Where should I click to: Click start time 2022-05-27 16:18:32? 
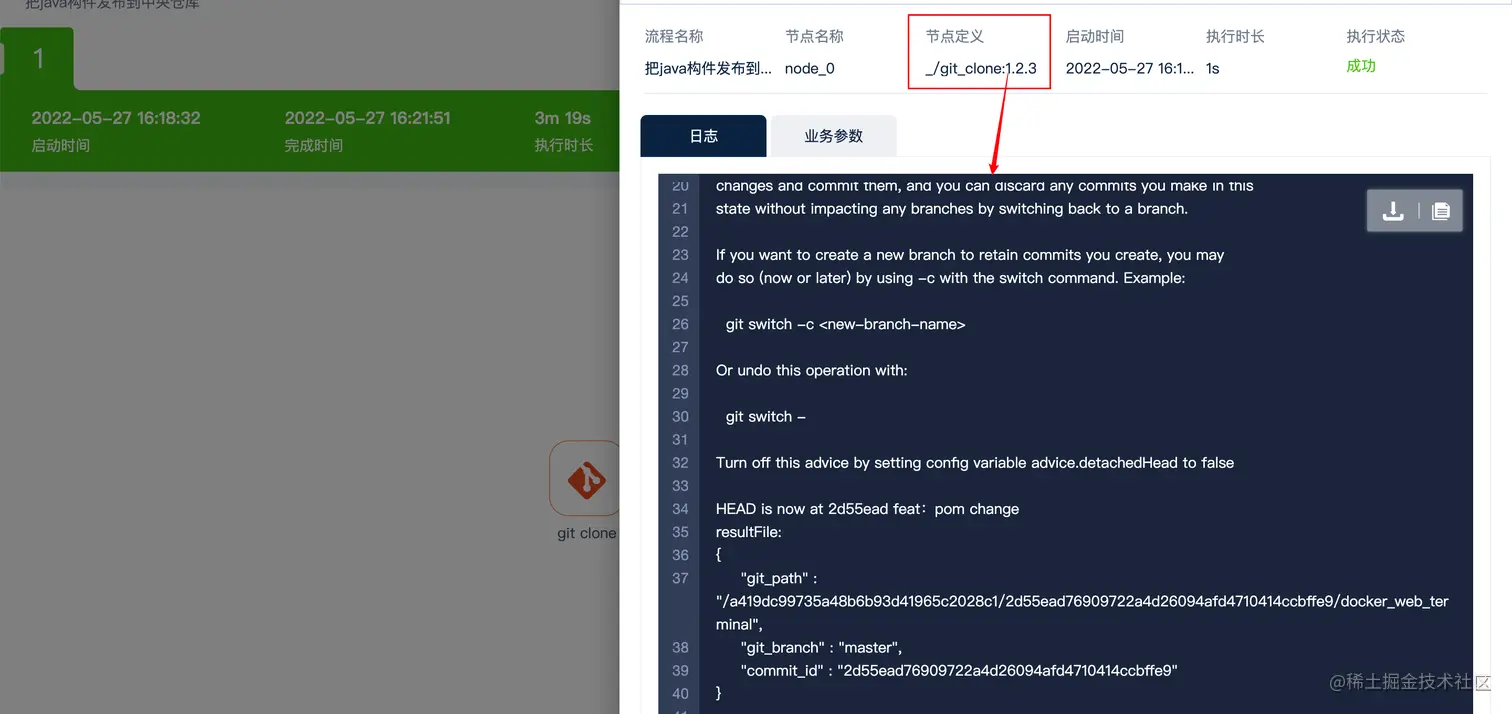click(116, 118)
